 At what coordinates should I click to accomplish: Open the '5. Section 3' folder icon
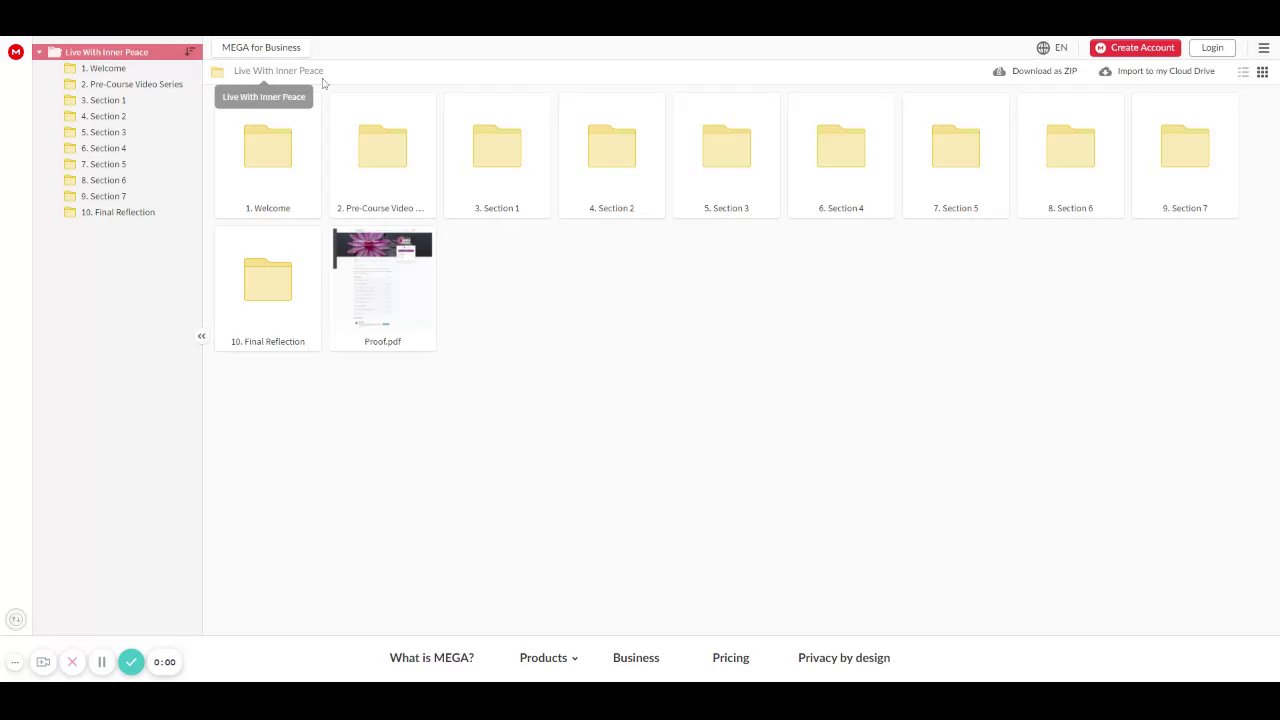[x=726, y=146]
